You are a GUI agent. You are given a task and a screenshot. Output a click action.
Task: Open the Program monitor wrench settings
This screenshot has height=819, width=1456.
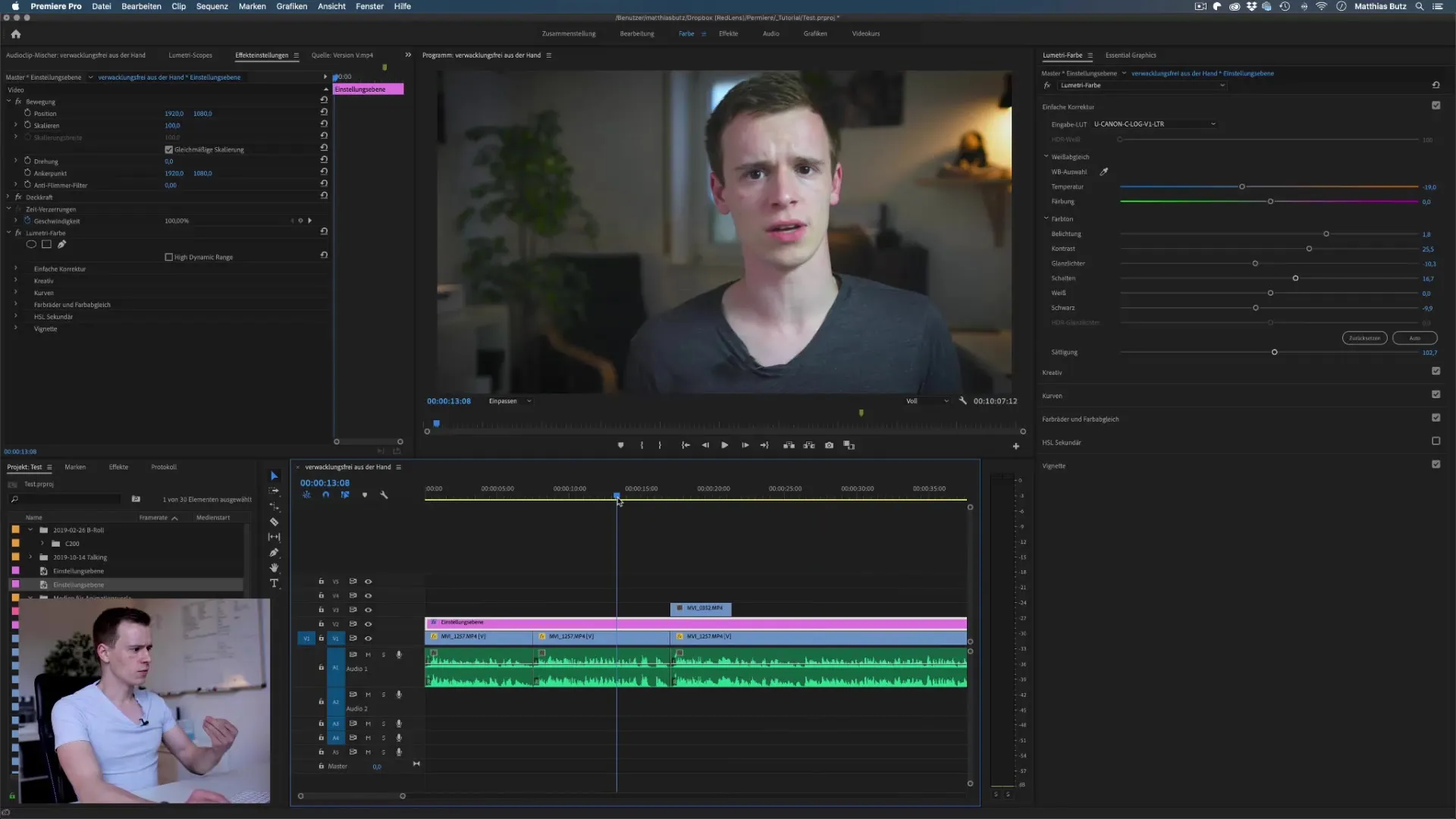(962, 400)
